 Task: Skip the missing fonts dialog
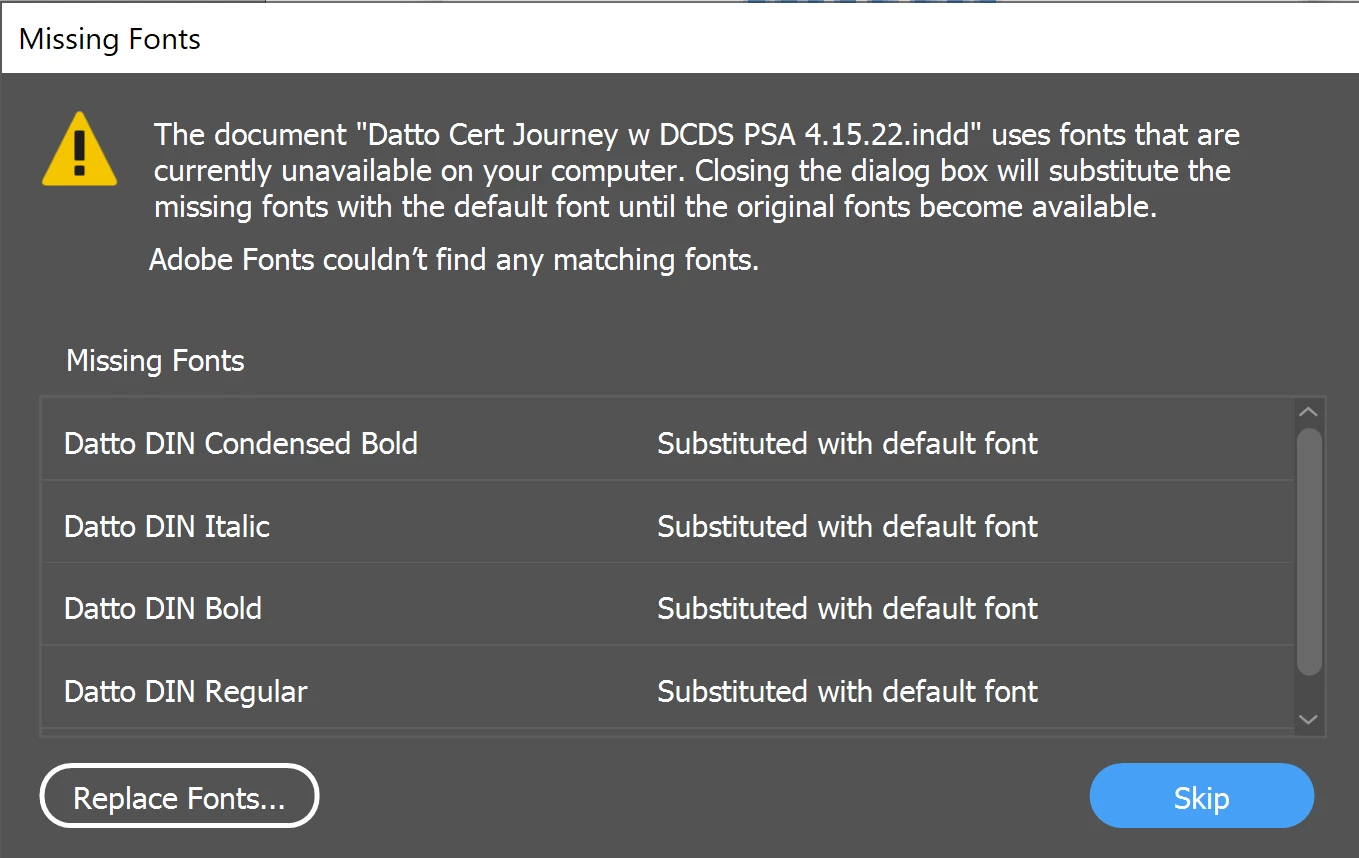(1201, 797)
